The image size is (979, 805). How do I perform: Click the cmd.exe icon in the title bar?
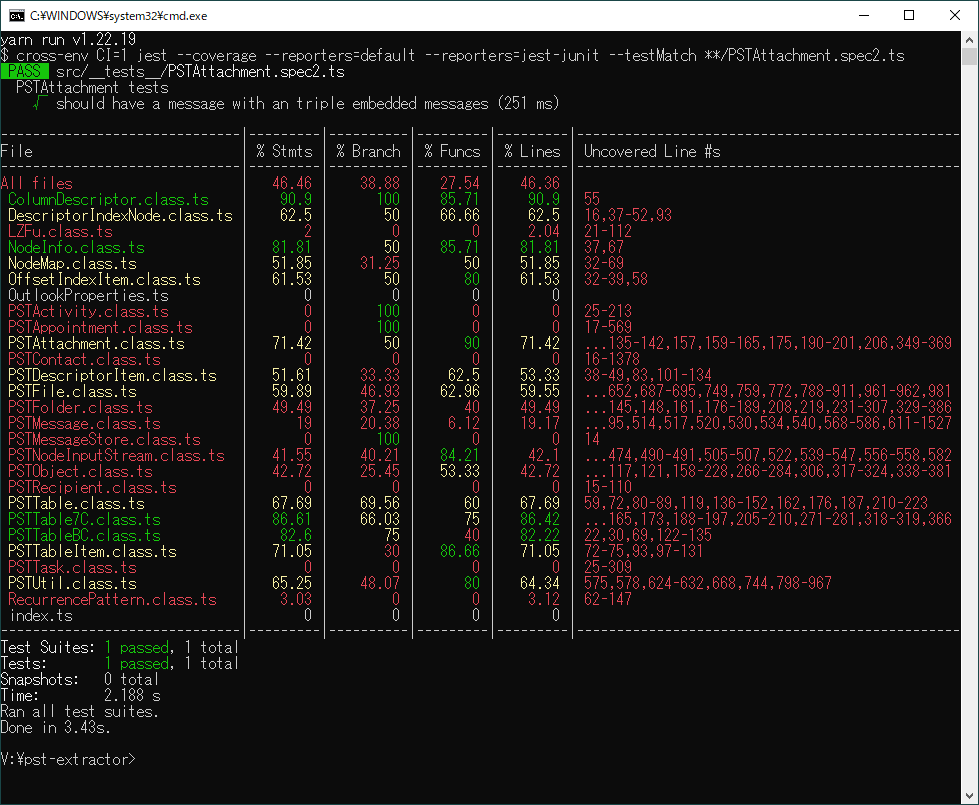click(x=16, y=16)
